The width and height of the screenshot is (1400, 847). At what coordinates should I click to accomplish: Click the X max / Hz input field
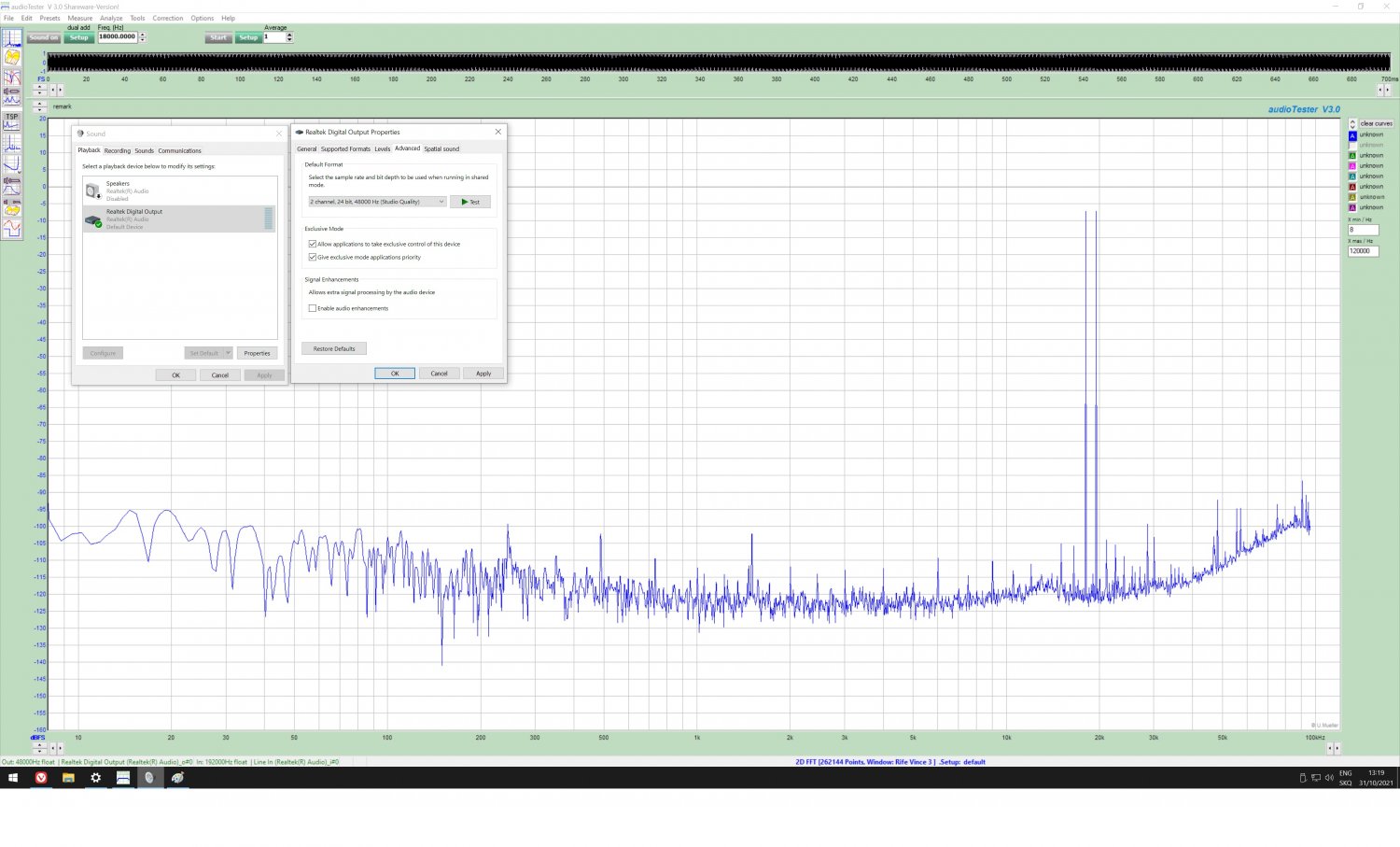1363,251
